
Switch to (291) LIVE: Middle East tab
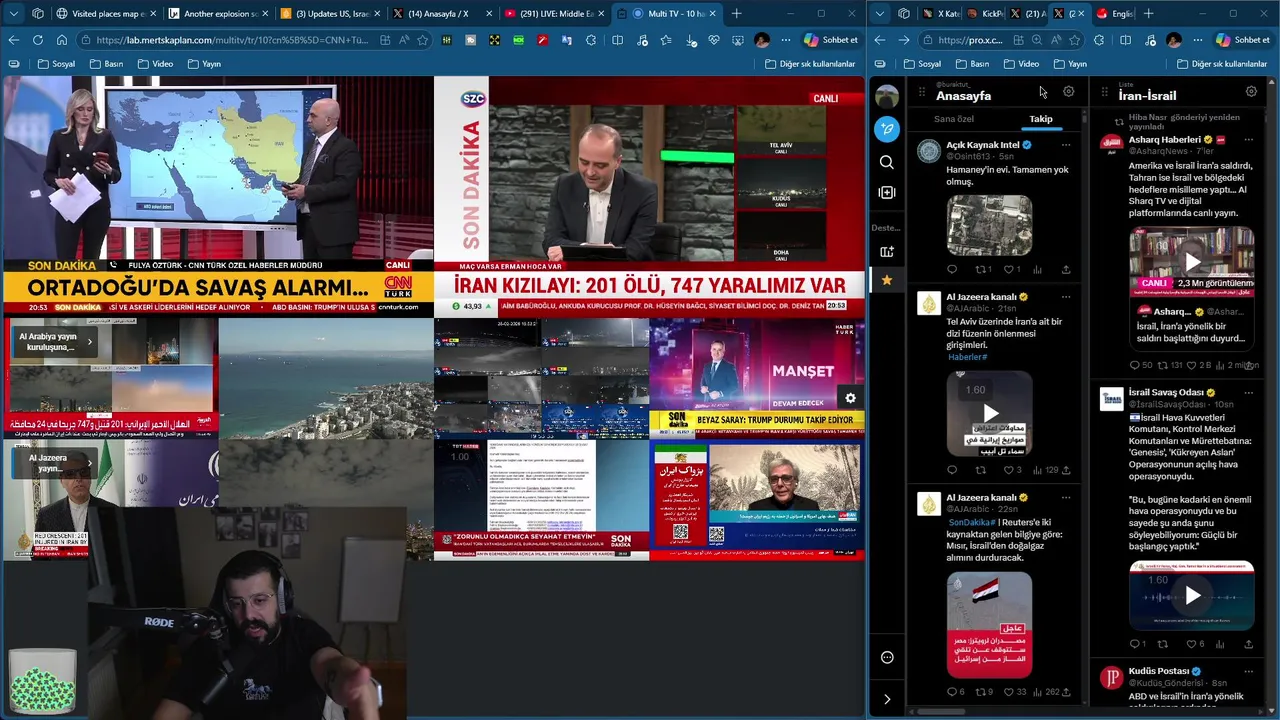coord(554,13)
